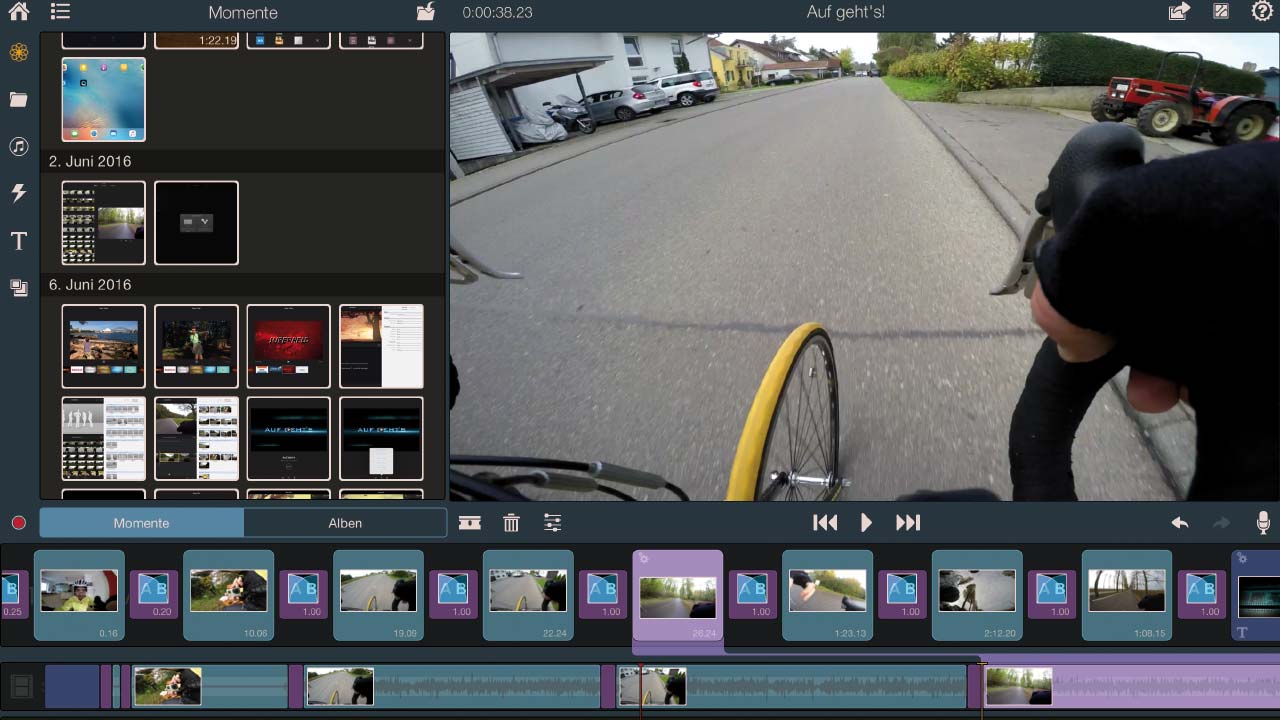The height and width of the screenshot is (720, 1280).
Task: Open the clip adjustment sliders icon
Action: [x=552, y=523]
